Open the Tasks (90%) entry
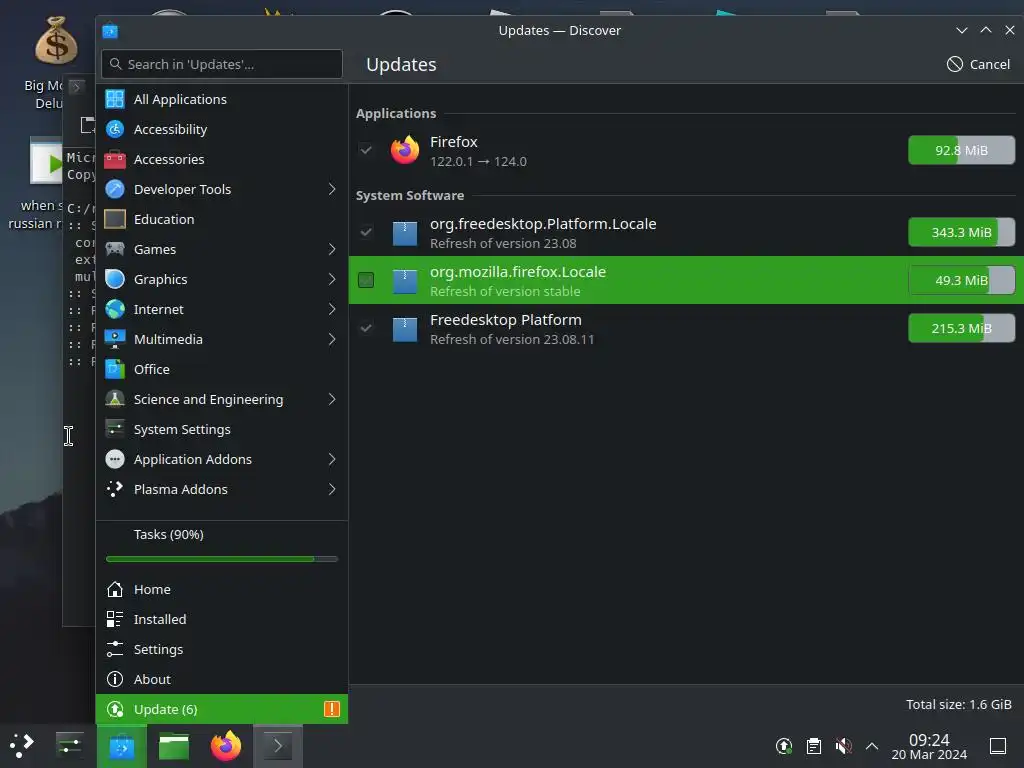The height and width of the screenshot is (768, 1024). click(221, 535)
